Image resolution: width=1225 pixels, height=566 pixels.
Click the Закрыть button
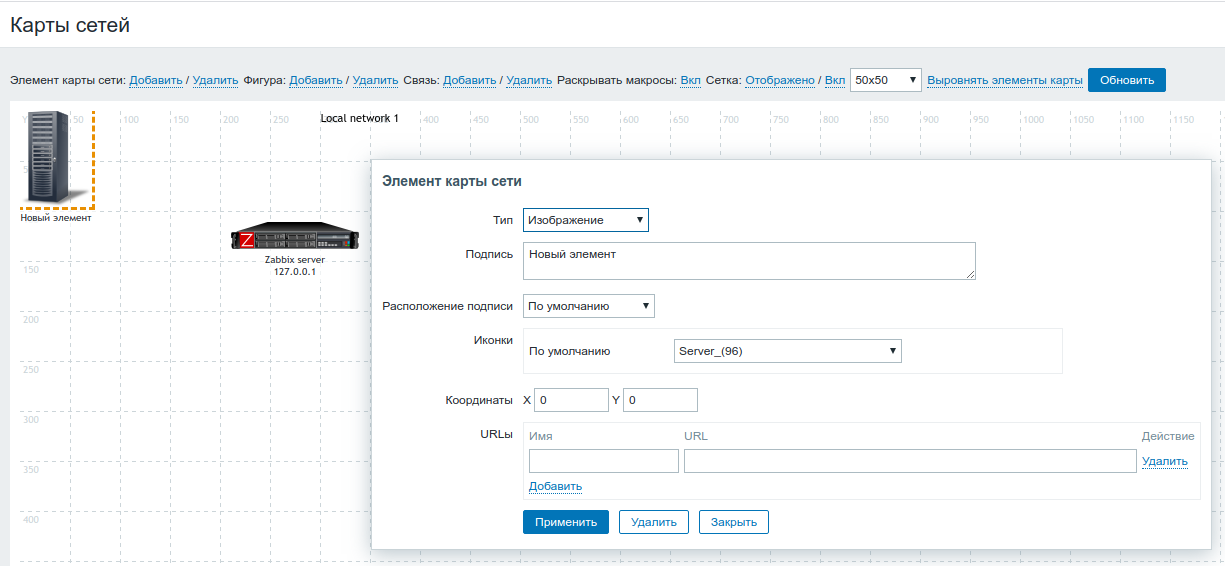click(734, 522)
